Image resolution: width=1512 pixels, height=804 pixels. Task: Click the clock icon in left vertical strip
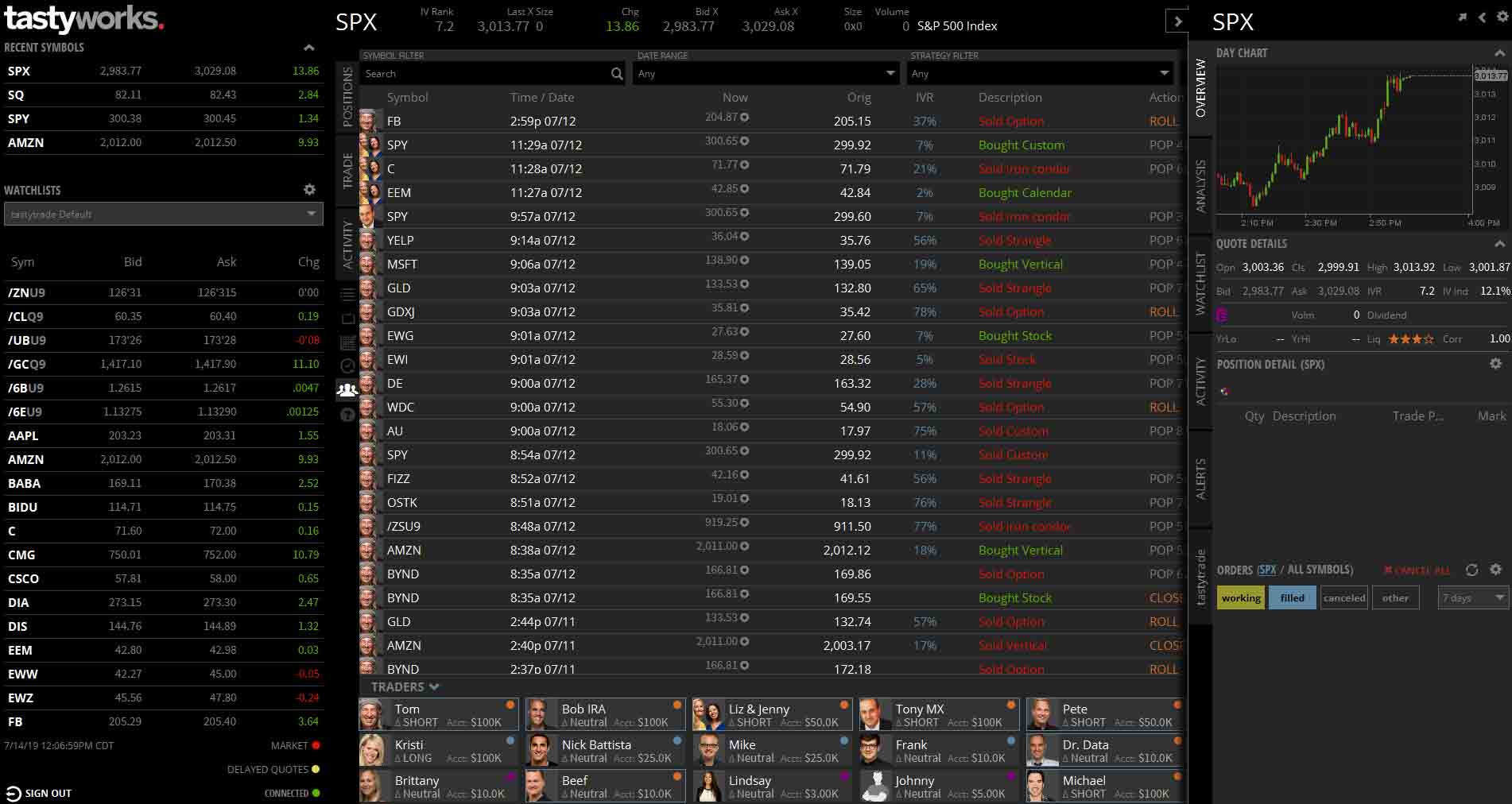pos(347,365)
